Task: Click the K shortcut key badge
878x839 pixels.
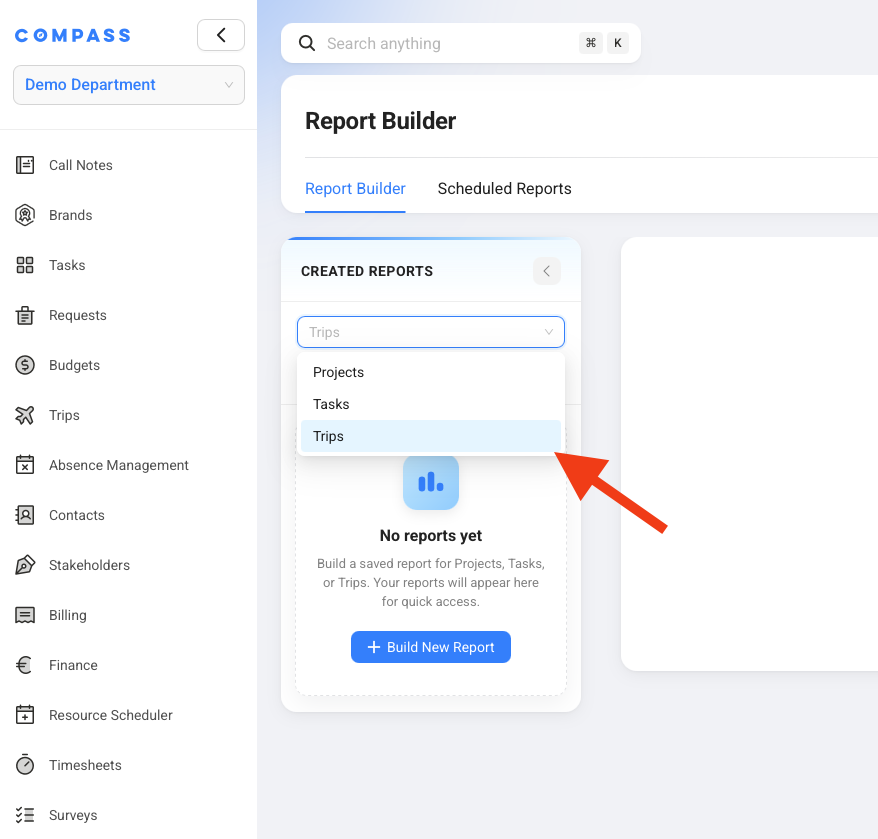Action: tap(618, 43)
